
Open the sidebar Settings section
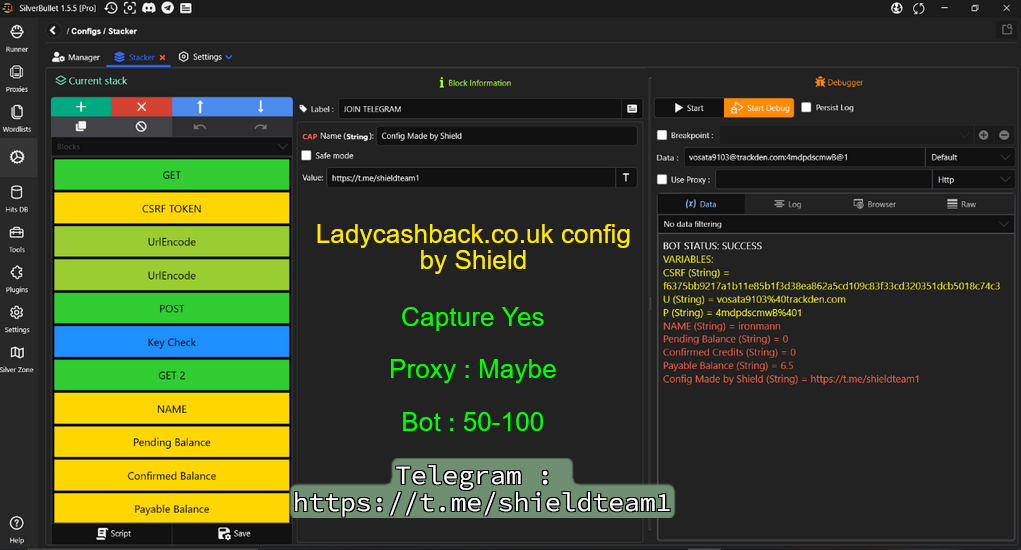[x=17, y=319]
